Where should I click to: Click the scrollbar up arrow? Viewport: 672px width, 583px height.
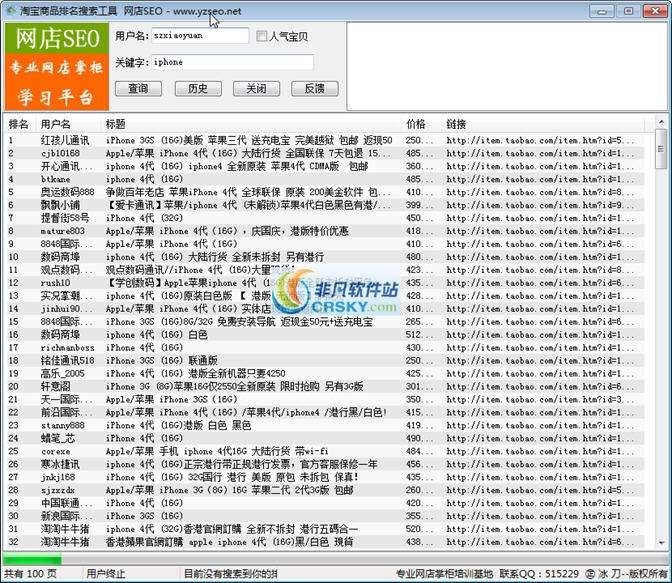coord(661,123)
